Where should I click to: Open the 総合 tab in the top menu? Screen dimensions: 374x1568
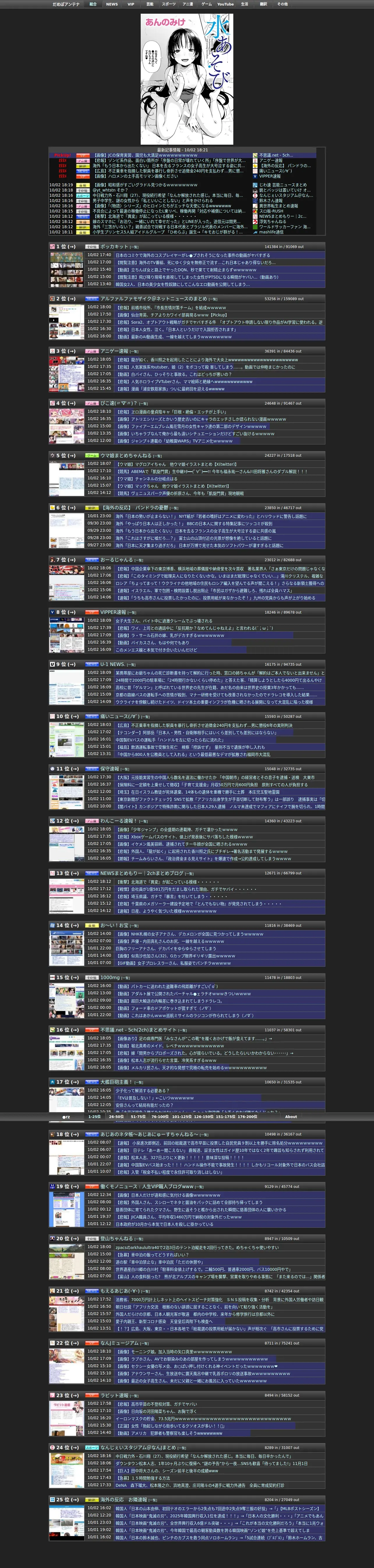93,4
